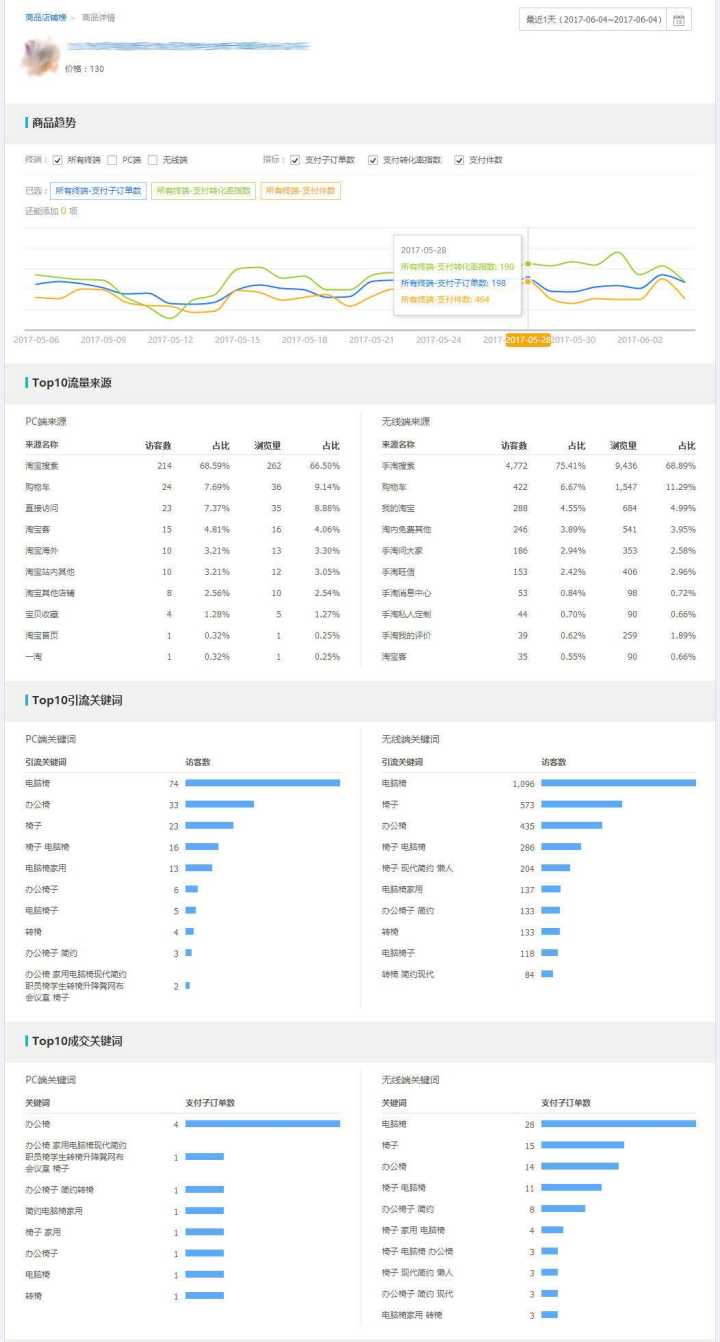
Task: Click the 4,772 visitor count value
Action: click(516, 466)
